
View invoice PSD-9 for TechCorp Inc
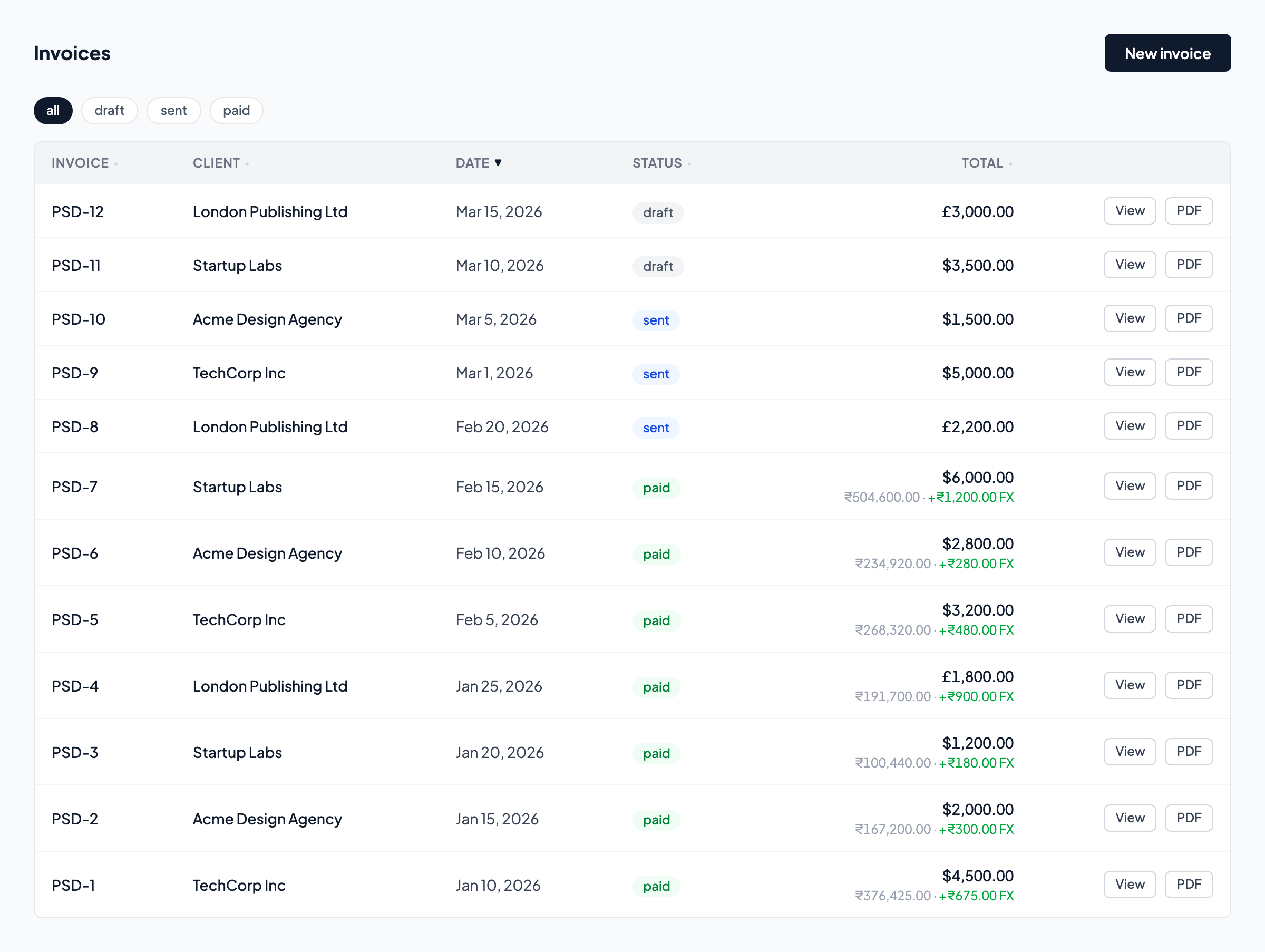point(1130,372)
